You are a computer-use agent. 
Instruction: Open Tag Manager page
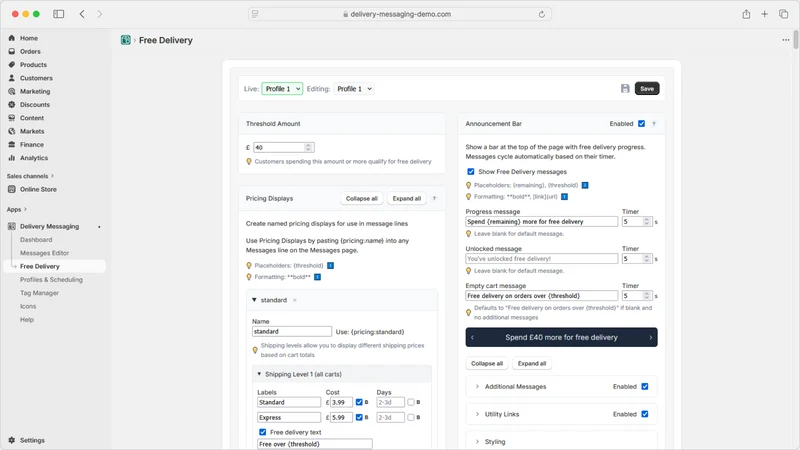tap(39, 293)
